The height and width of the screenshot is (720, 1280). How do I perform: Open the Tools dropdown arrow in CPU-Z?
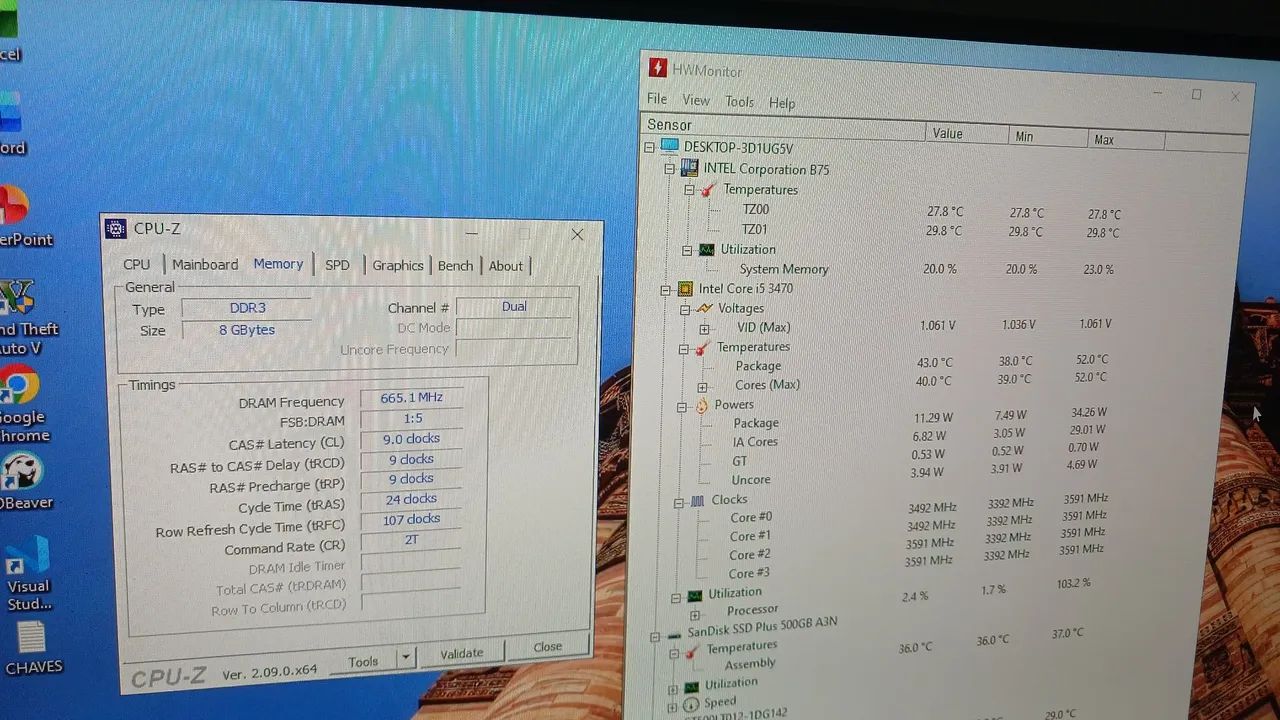click(405, 659)
